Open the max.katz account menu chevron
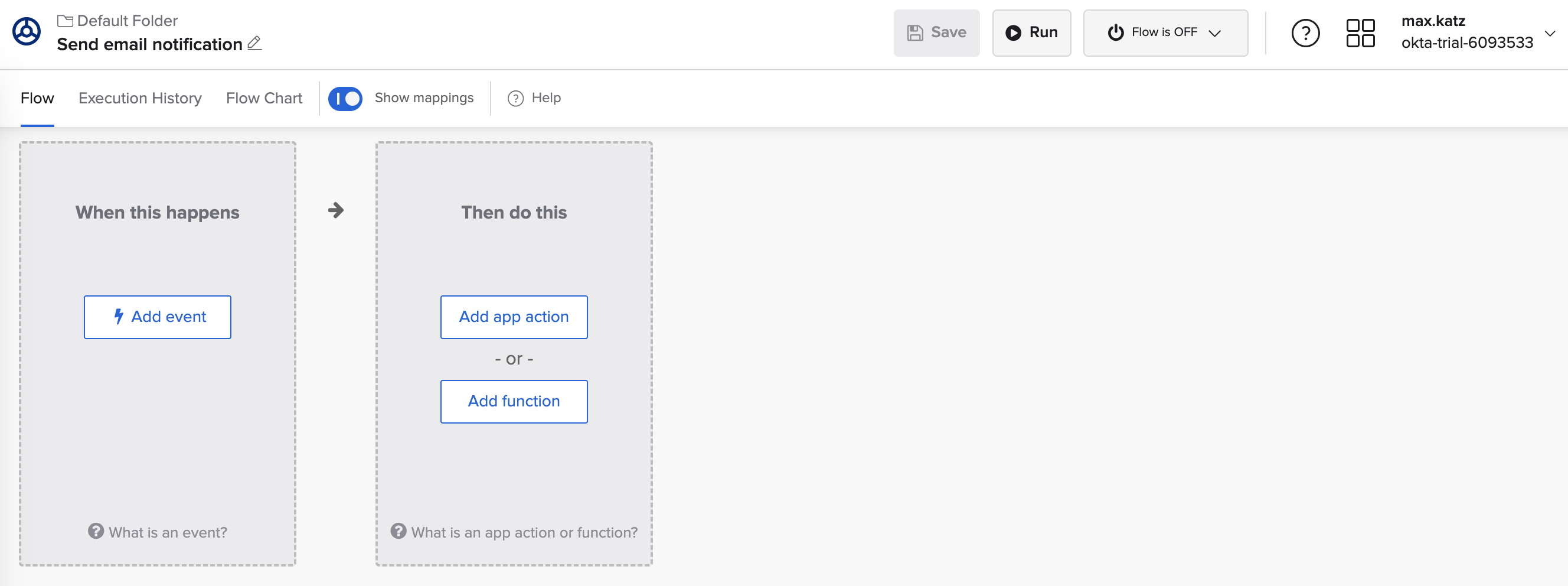 (1549, 33)
